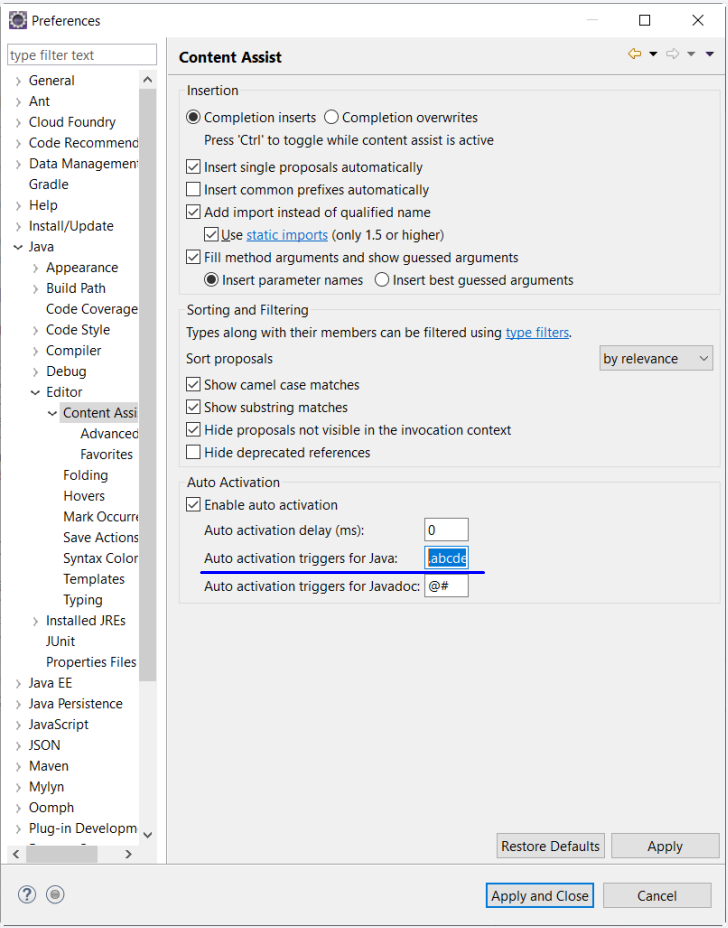This screenshot has width=728, height=928.
Task: Select the Templates preference page
Action: [94, 578]
